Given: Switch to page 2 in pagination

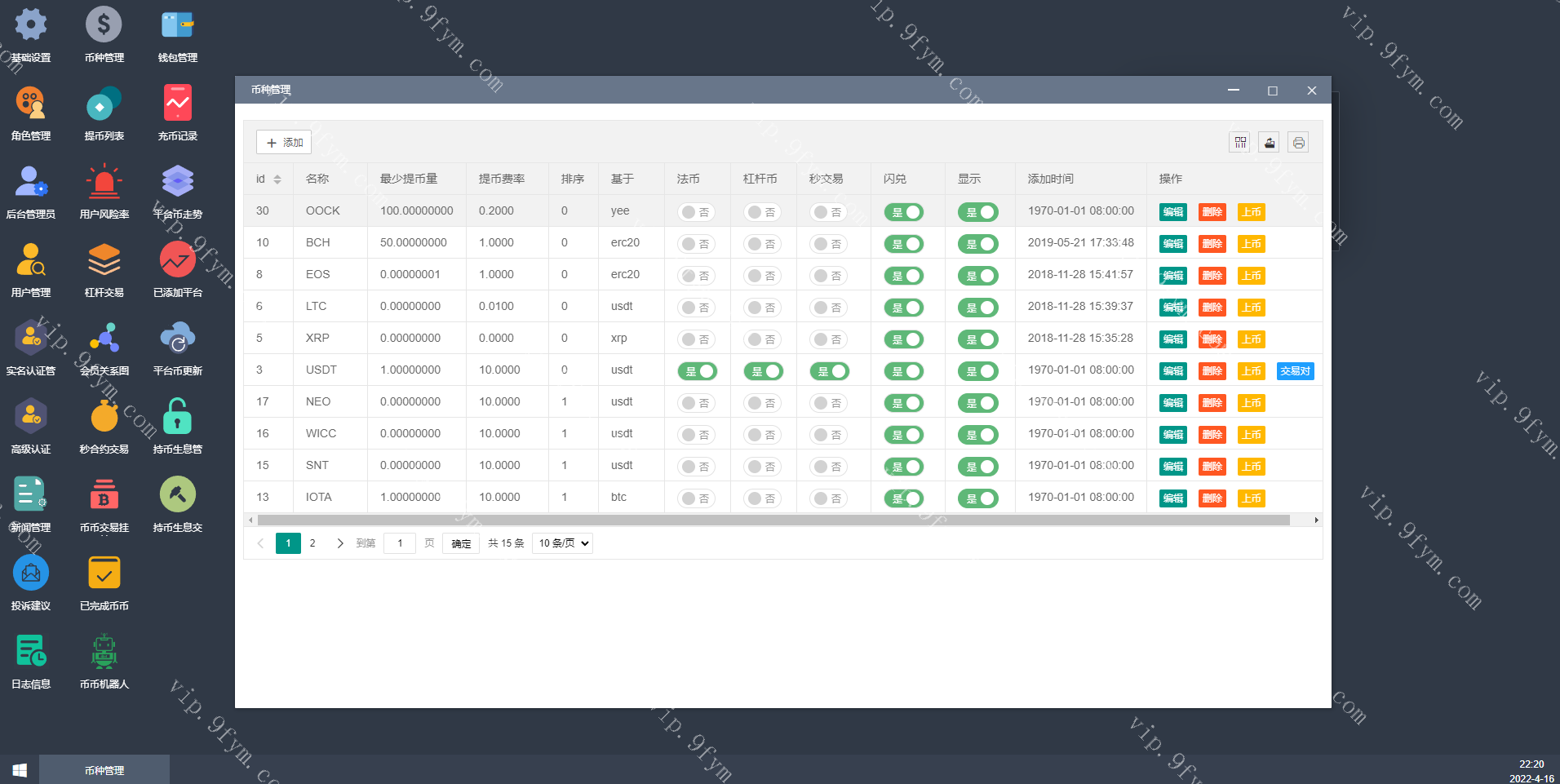Looking at the screenshot, I should click(312, 543).
